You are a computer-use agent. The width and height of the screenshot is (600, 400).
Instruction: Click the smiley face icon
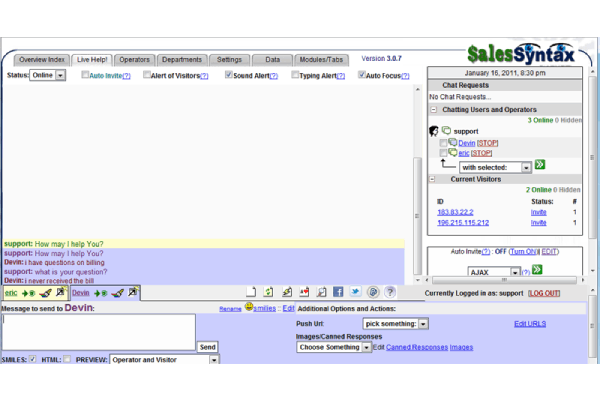(249, 307)
